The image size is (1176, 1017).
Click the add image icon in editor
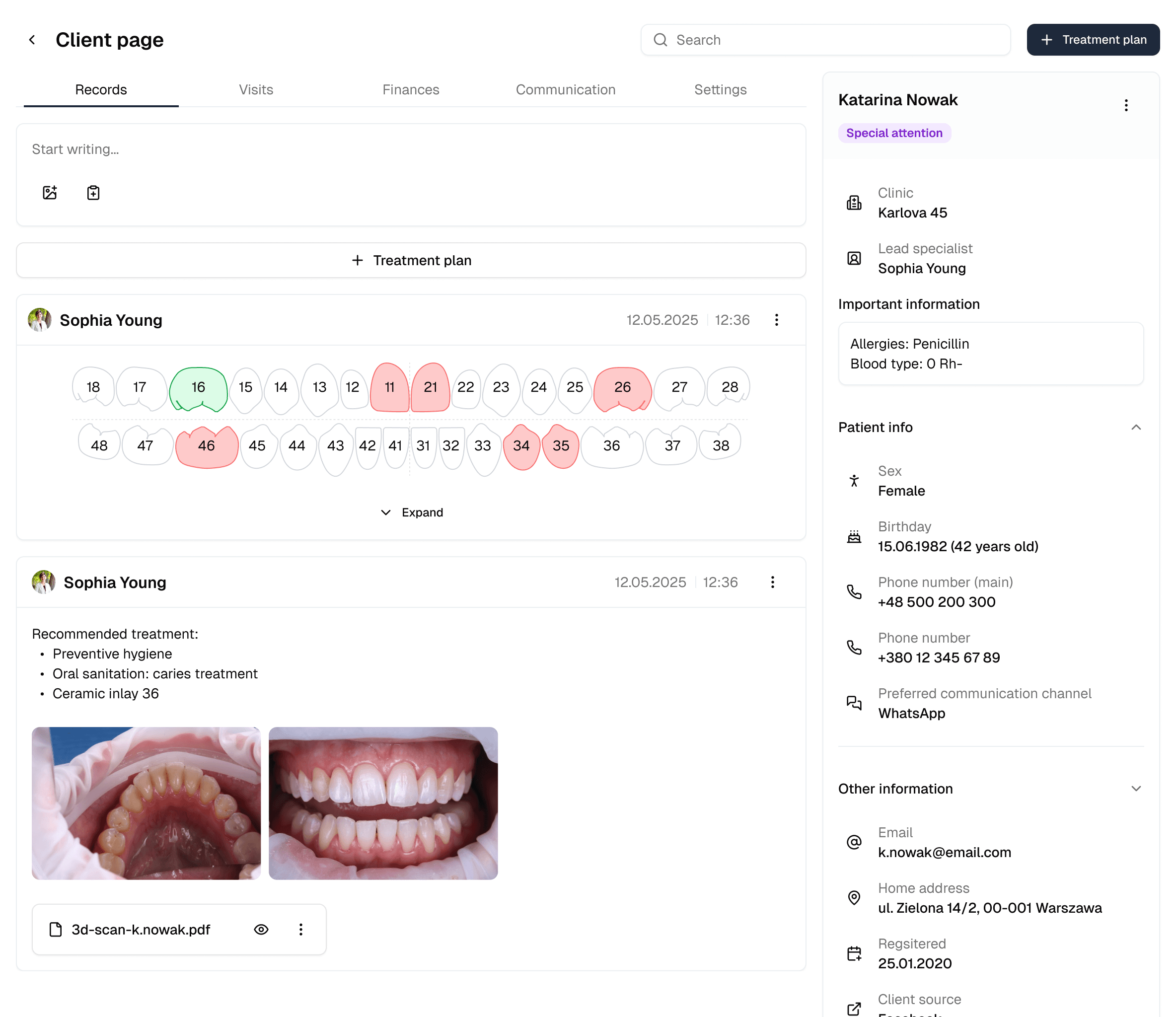(50, 192)
